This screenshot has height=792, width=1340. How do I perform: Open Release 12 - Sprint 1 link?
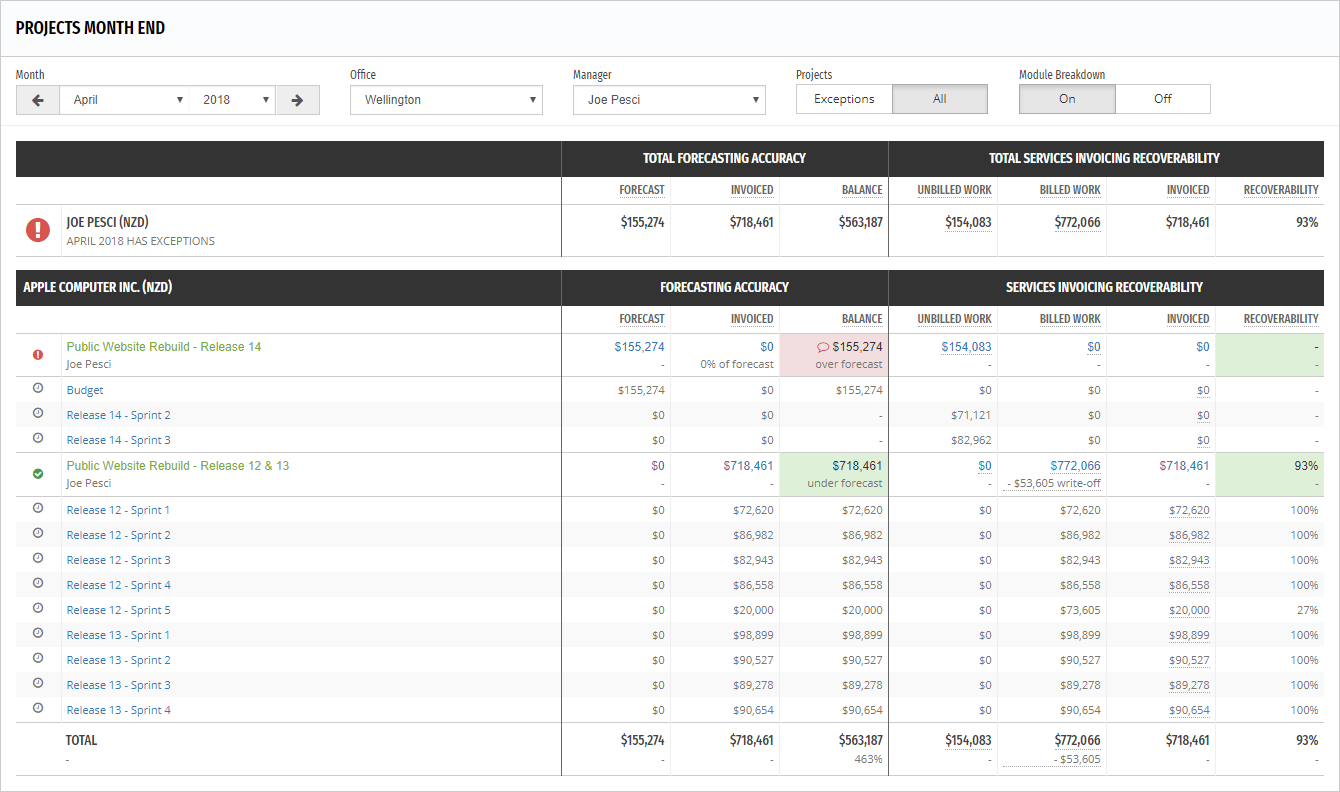tap(119, 510)
